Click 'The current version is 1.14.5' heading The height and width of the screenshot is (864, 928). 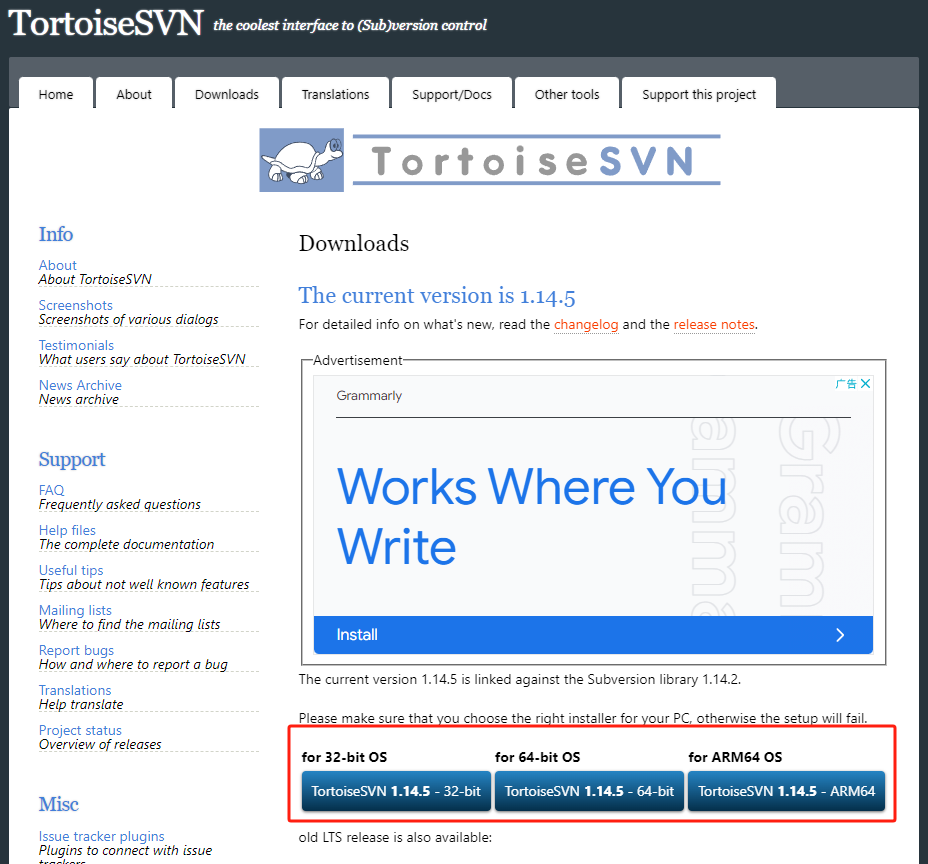pyautogui.click(x=437, y=295)
